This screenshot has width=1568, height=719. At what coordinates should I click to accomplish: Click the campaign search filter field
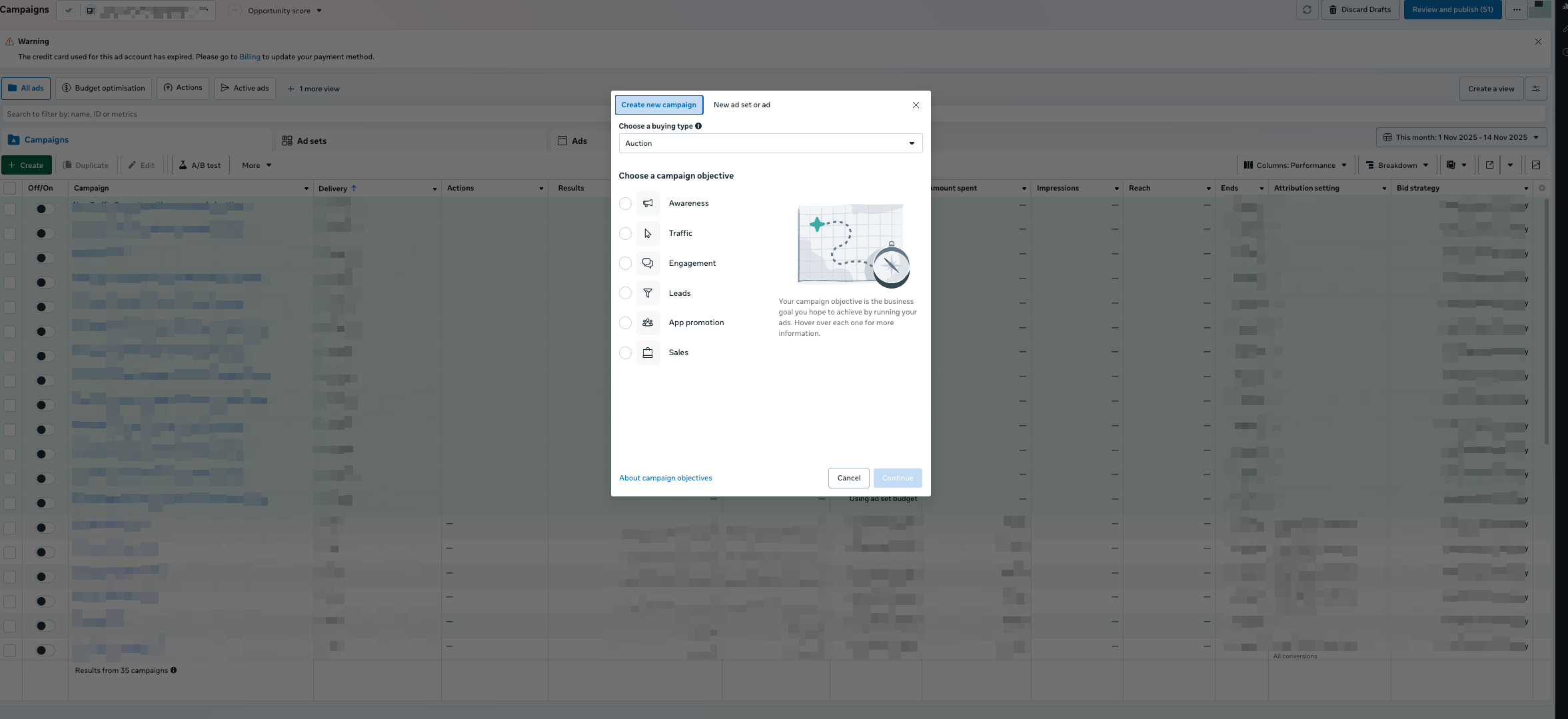point(300,114)
